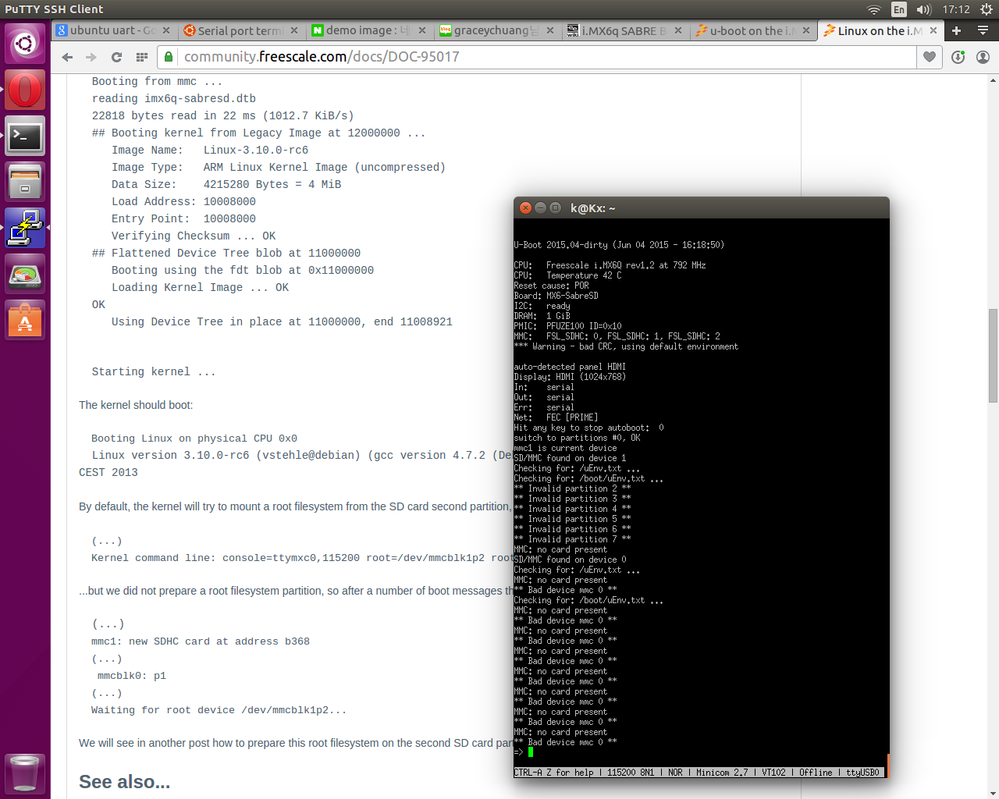Open a new browser tab
999x799 pixels.
pos(956,31)
